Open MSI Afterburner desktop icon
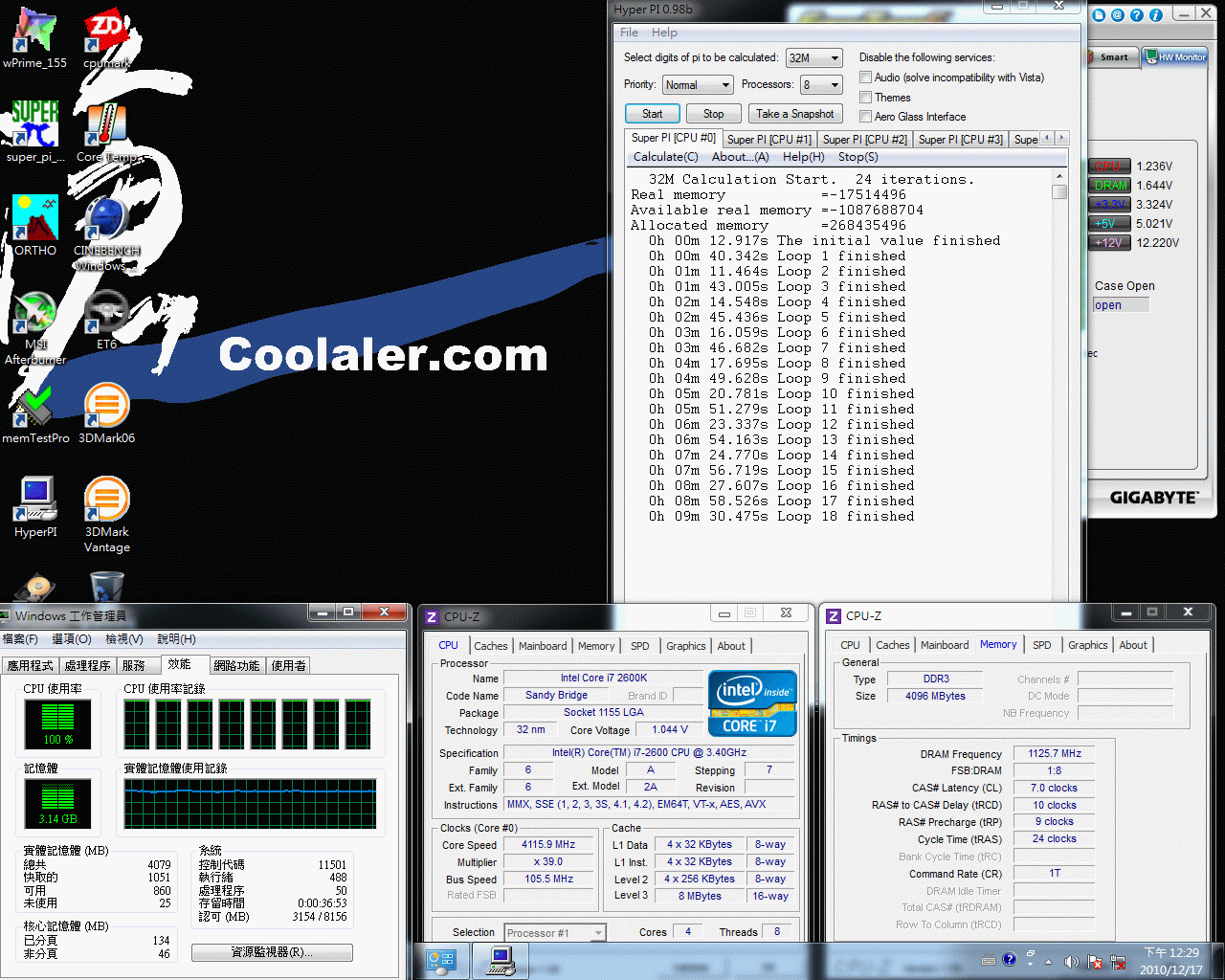 [x=35, y=327]
